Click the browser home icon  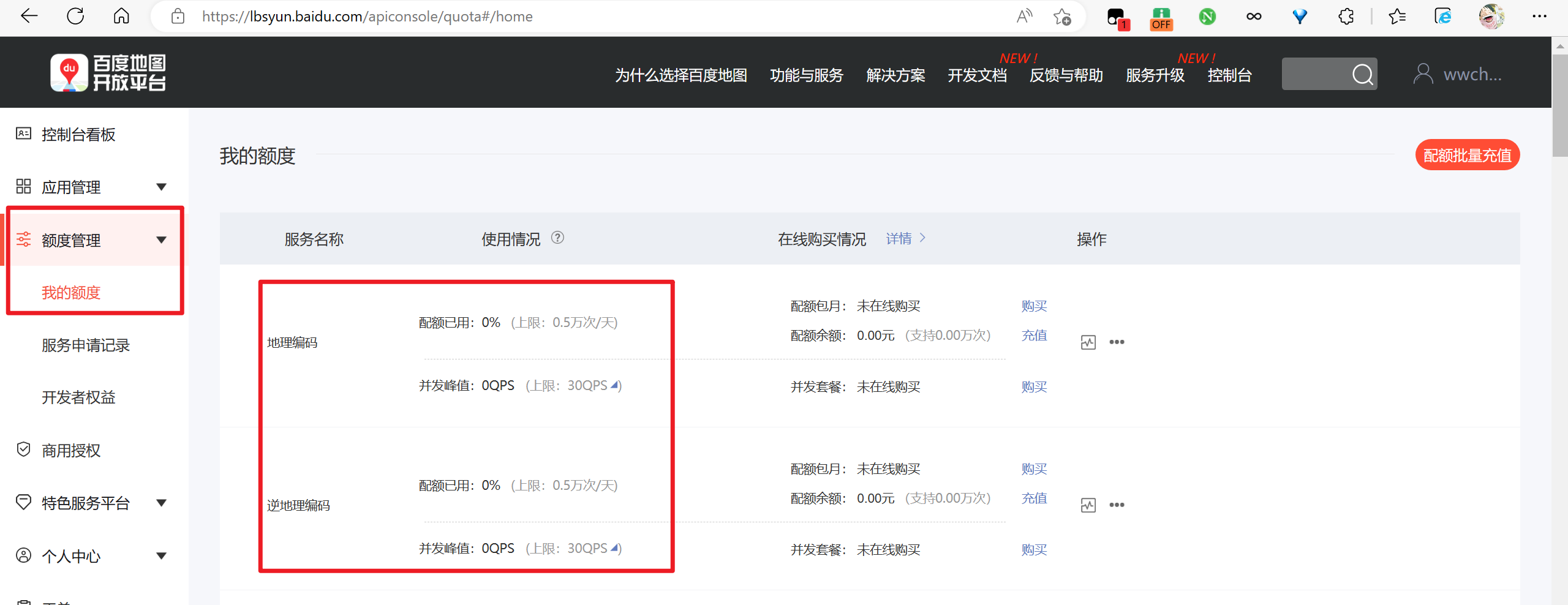[x=121, y=16]
